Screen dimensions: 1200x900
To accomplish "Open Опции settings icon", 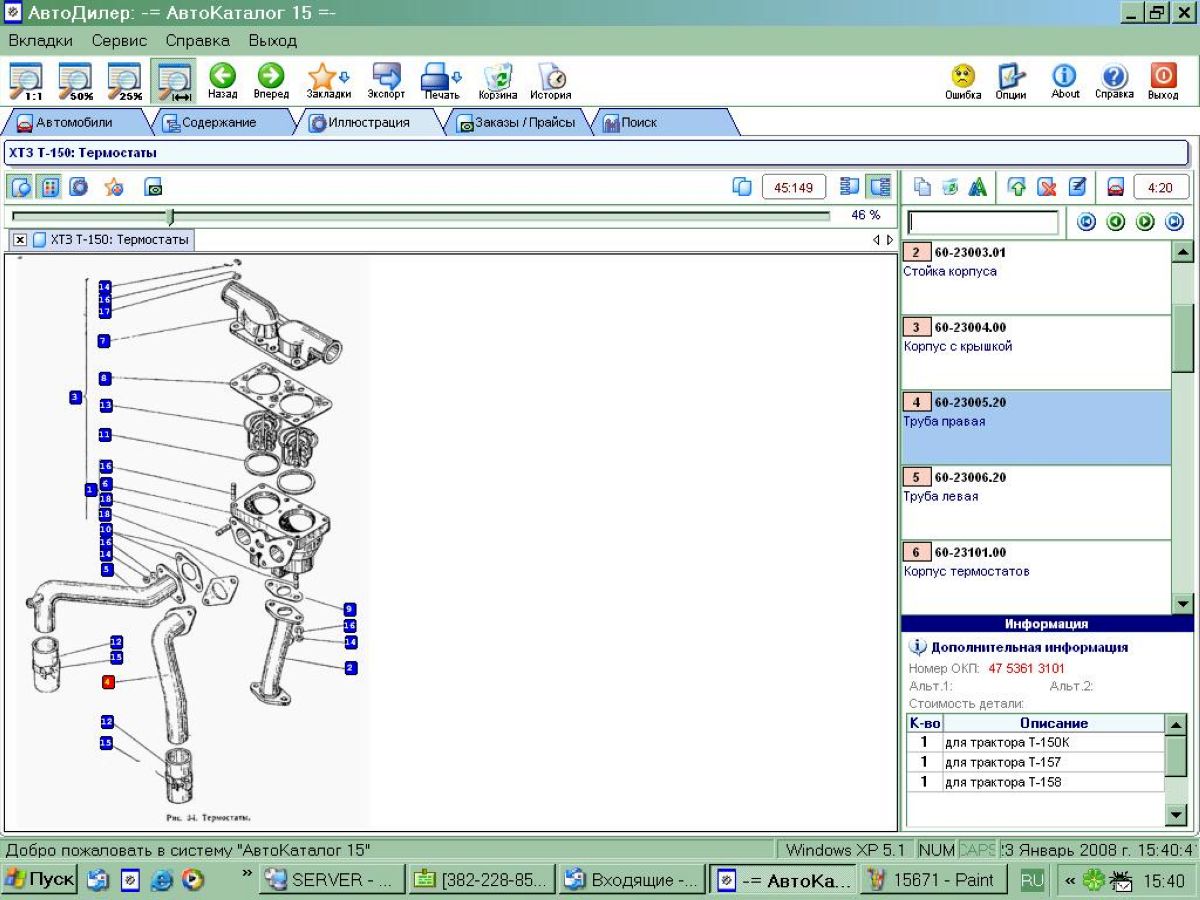I will (x=1011, y=79).
